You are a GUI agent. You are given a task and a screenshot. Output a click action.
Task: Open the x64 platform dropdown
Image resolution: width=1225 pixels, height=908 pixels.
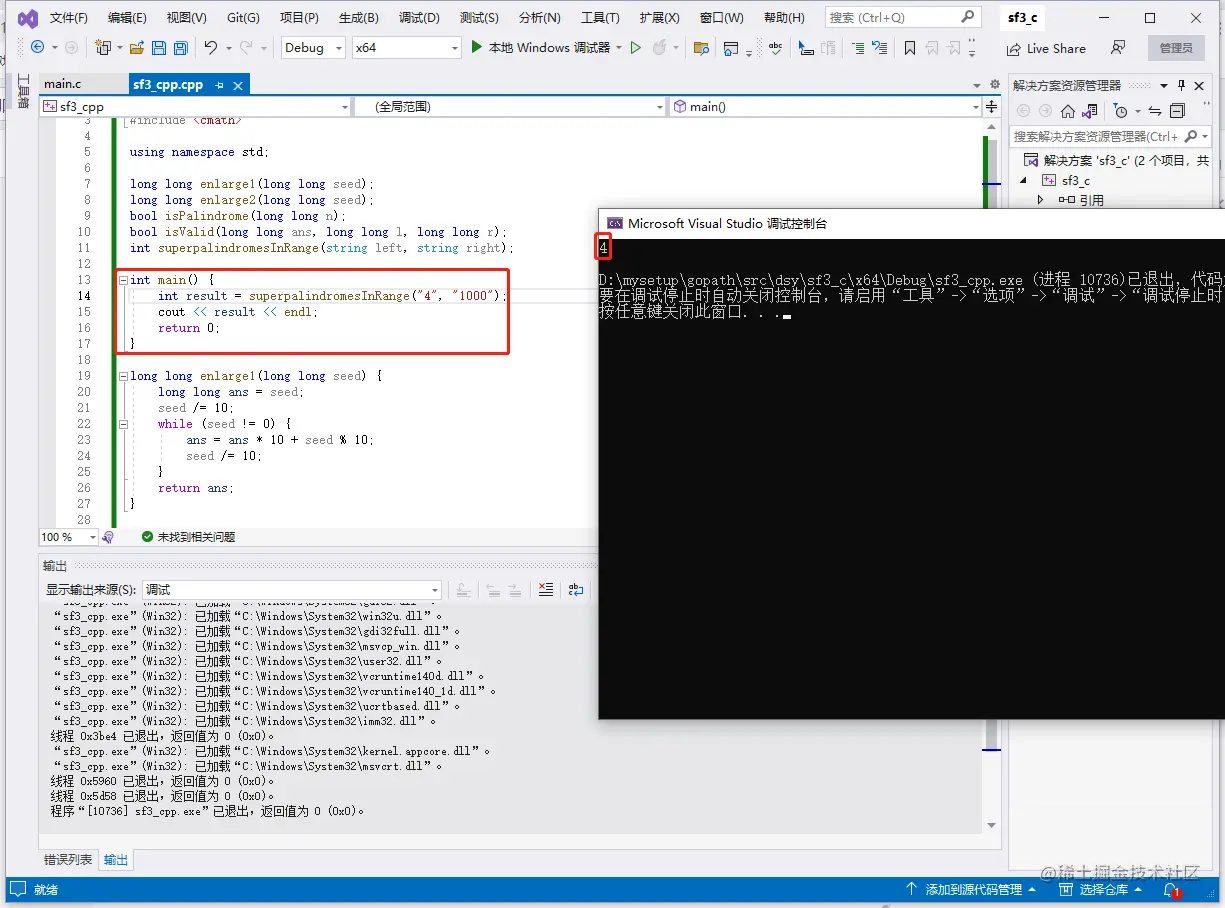tap(406, 47)
